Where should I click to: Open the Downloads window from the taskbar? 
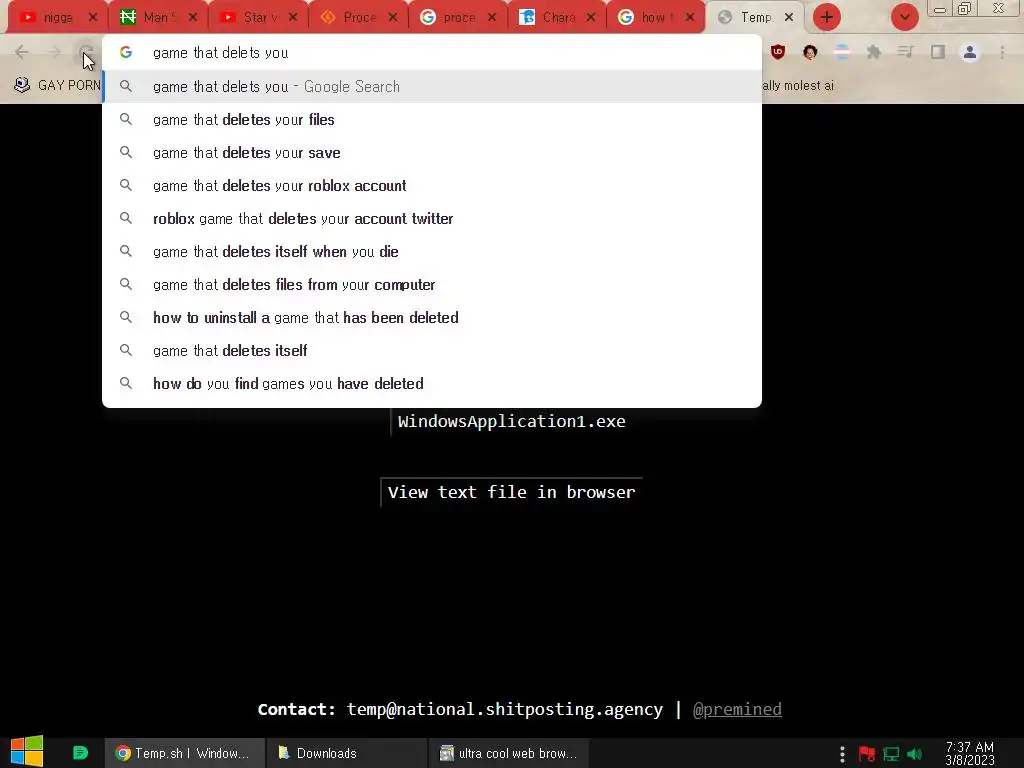click(346, 753)
